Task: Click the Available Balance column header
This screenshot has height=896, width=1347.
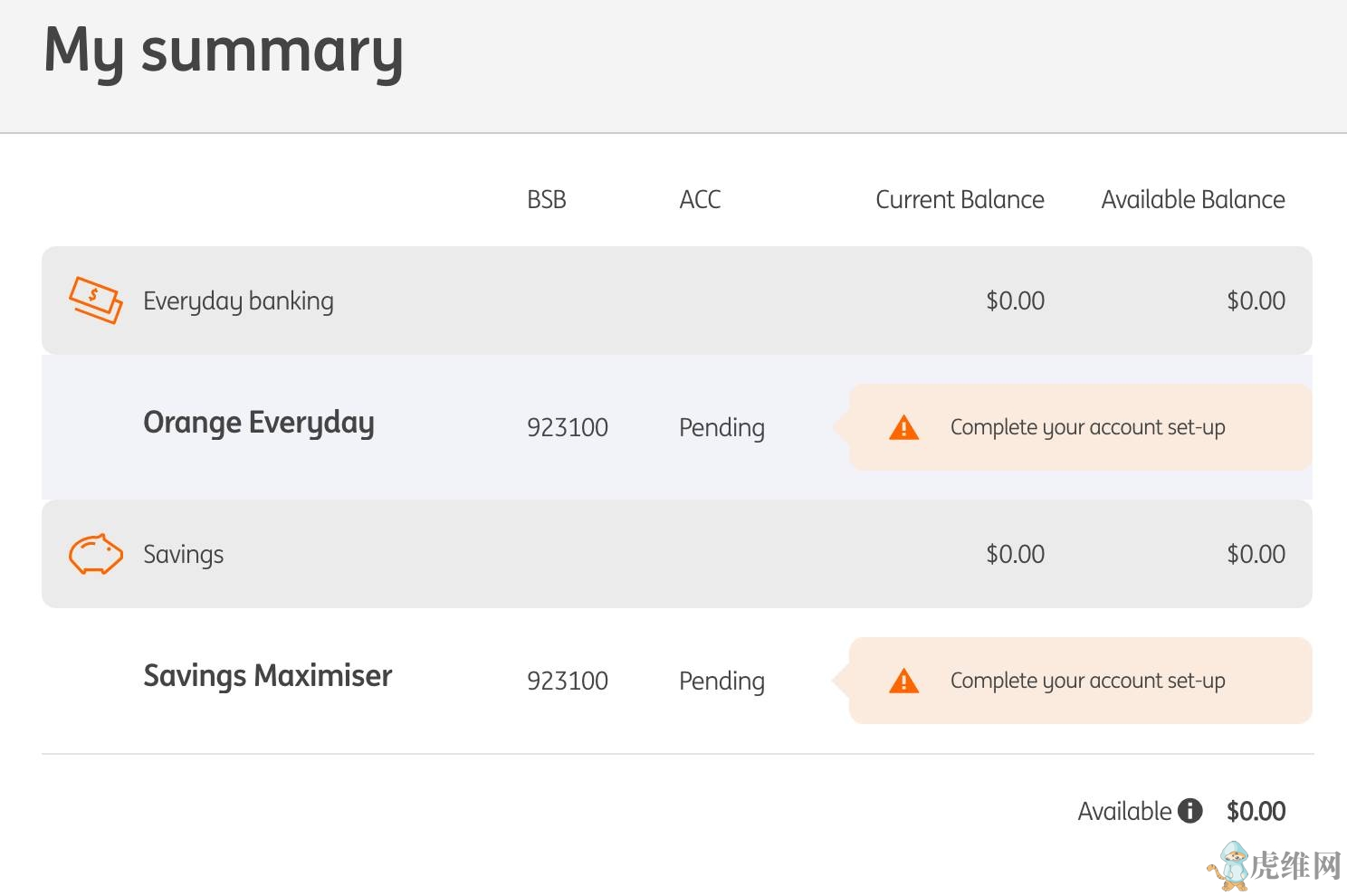Action: pos(1192,199)
